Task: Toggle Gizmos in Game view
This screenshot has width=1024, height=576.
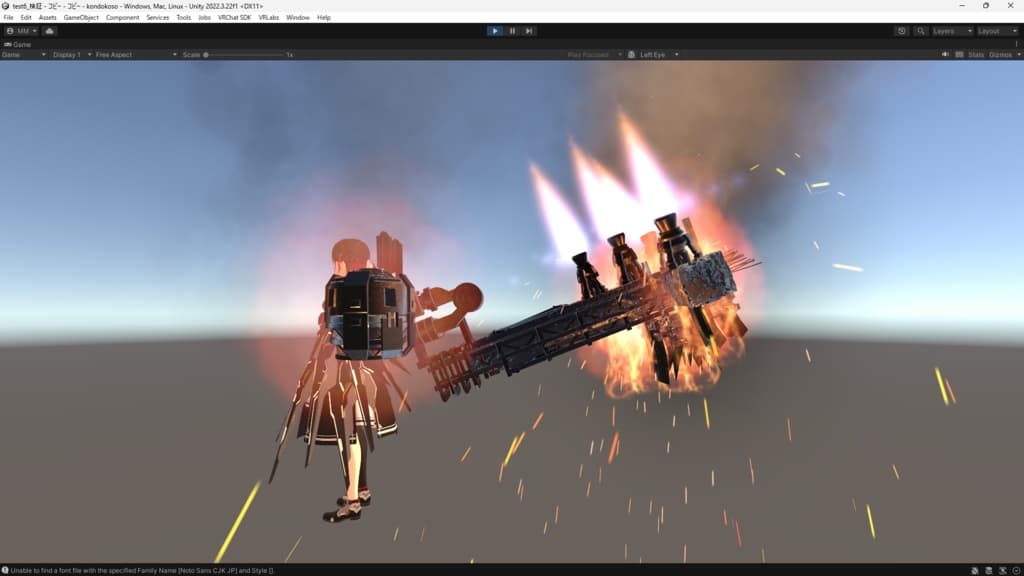Action: pos(1000,55)
